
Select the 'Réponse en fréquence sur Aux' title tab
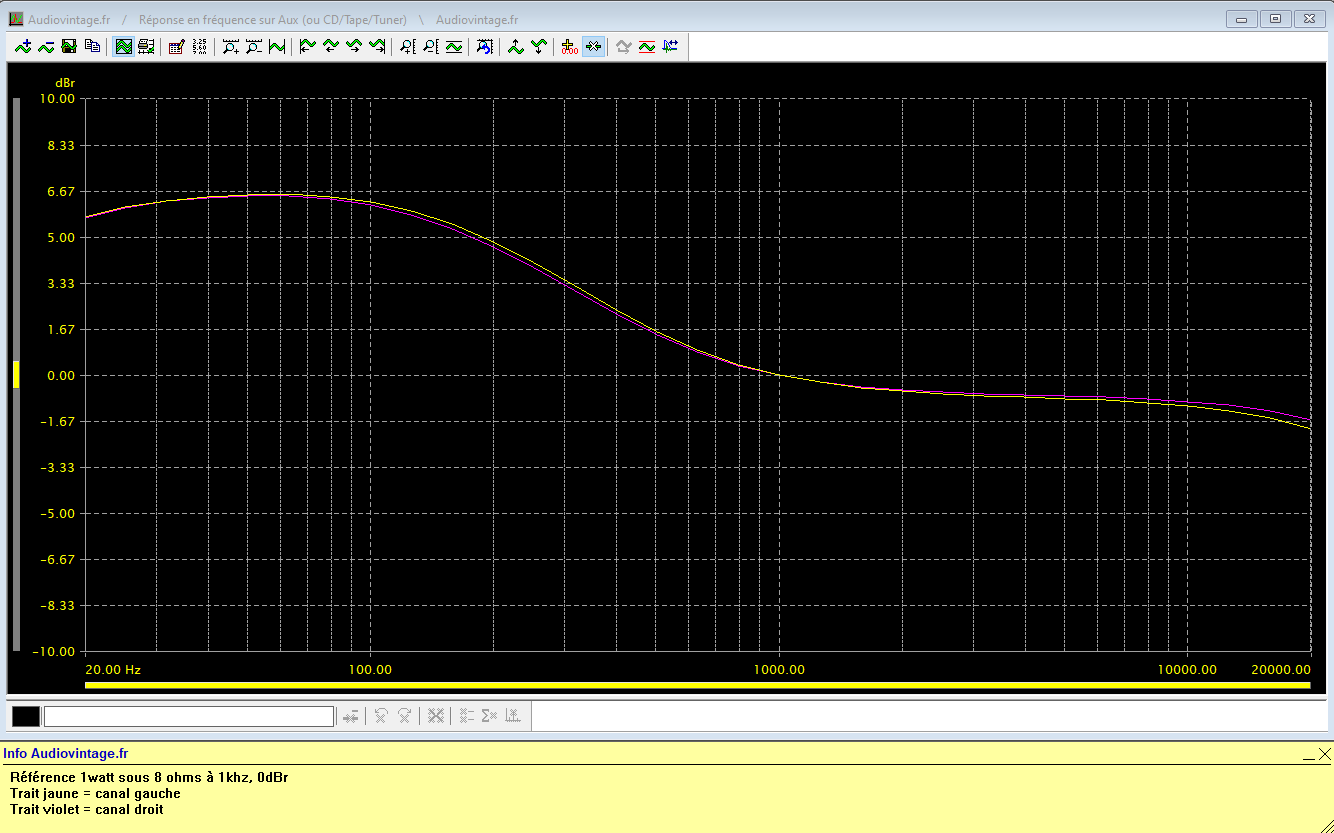tap(272, 20)
